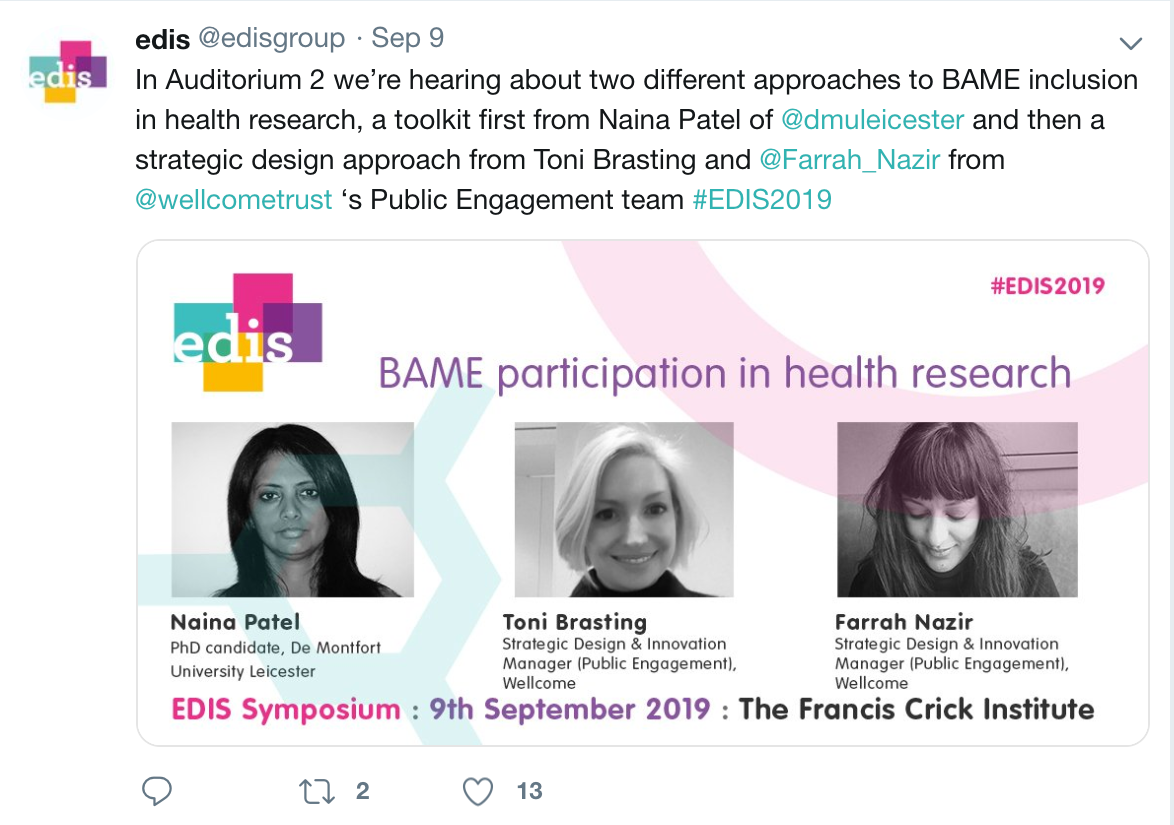The image size is (1174, 825).
Task: Click the pink #EDIS2019 tag in the image
Action: click(x=1047, y=286)
